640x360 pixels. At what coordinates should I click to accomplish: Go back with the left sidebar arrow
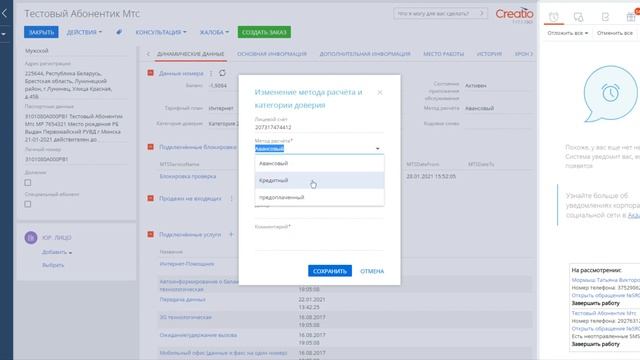4,13
